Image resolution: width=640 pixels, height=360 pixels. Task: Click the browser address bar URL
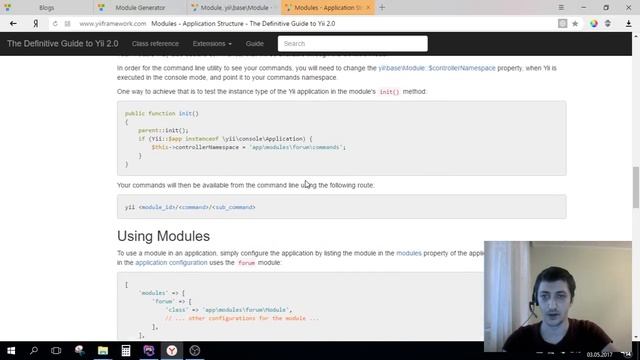[113, 24]
